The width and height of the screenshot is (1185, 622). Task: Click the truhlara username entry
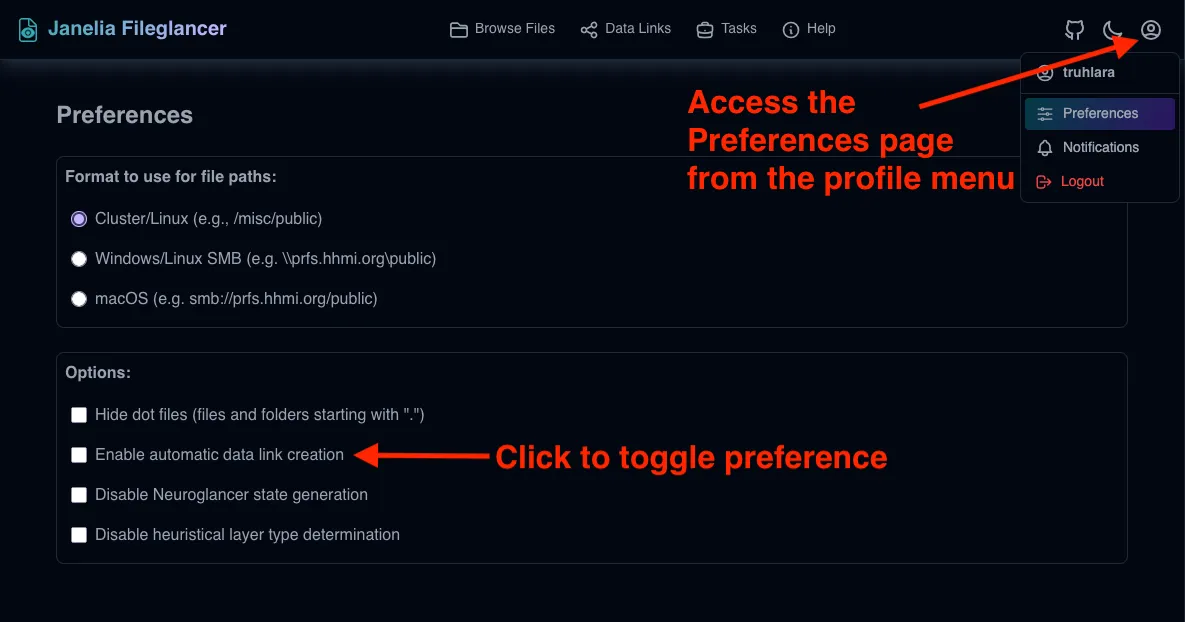[x=1088, y=73]
